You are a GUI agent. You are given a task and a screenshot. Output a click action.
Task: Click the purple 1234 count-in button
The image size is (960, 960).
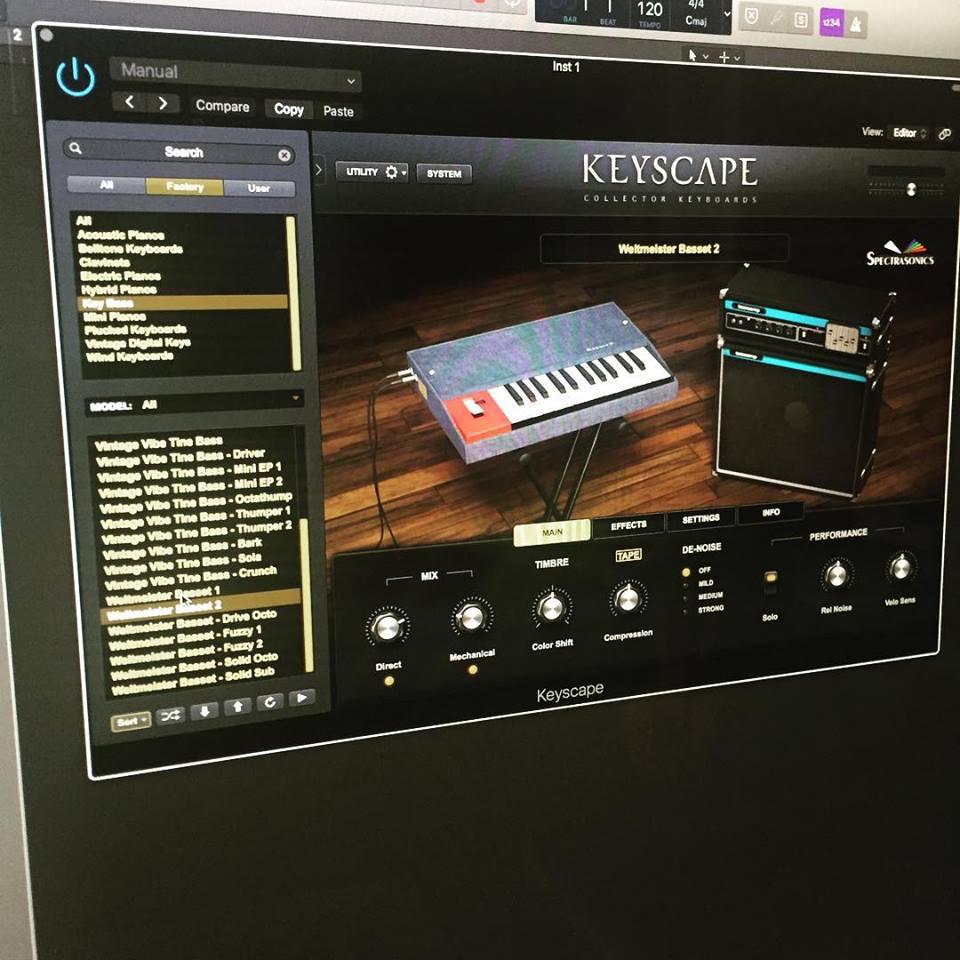(x=831, y=21)
